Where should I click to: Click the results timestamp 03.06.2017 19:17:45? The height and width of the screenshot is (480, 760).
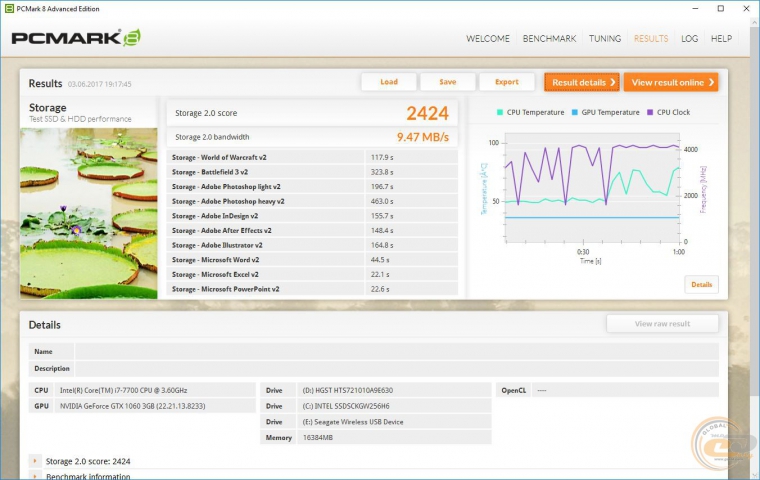[99, 84]
